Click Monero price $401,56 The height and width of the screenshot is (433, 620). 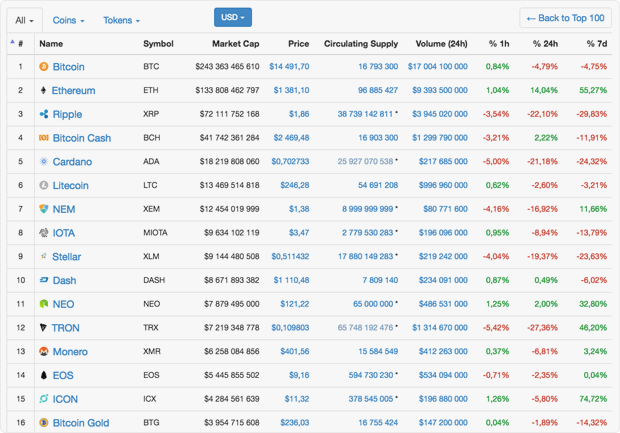[295, 351]
